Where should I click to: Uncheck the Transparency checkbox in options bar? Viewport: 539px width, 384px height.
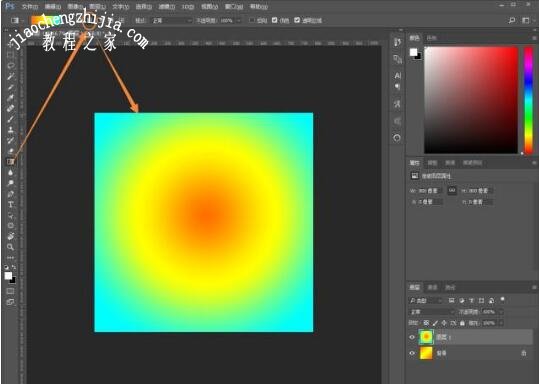297,20
